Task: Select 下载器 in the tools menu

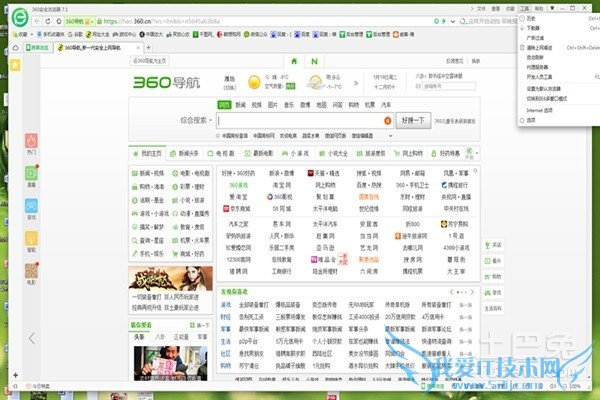Action: click(533, 28)
